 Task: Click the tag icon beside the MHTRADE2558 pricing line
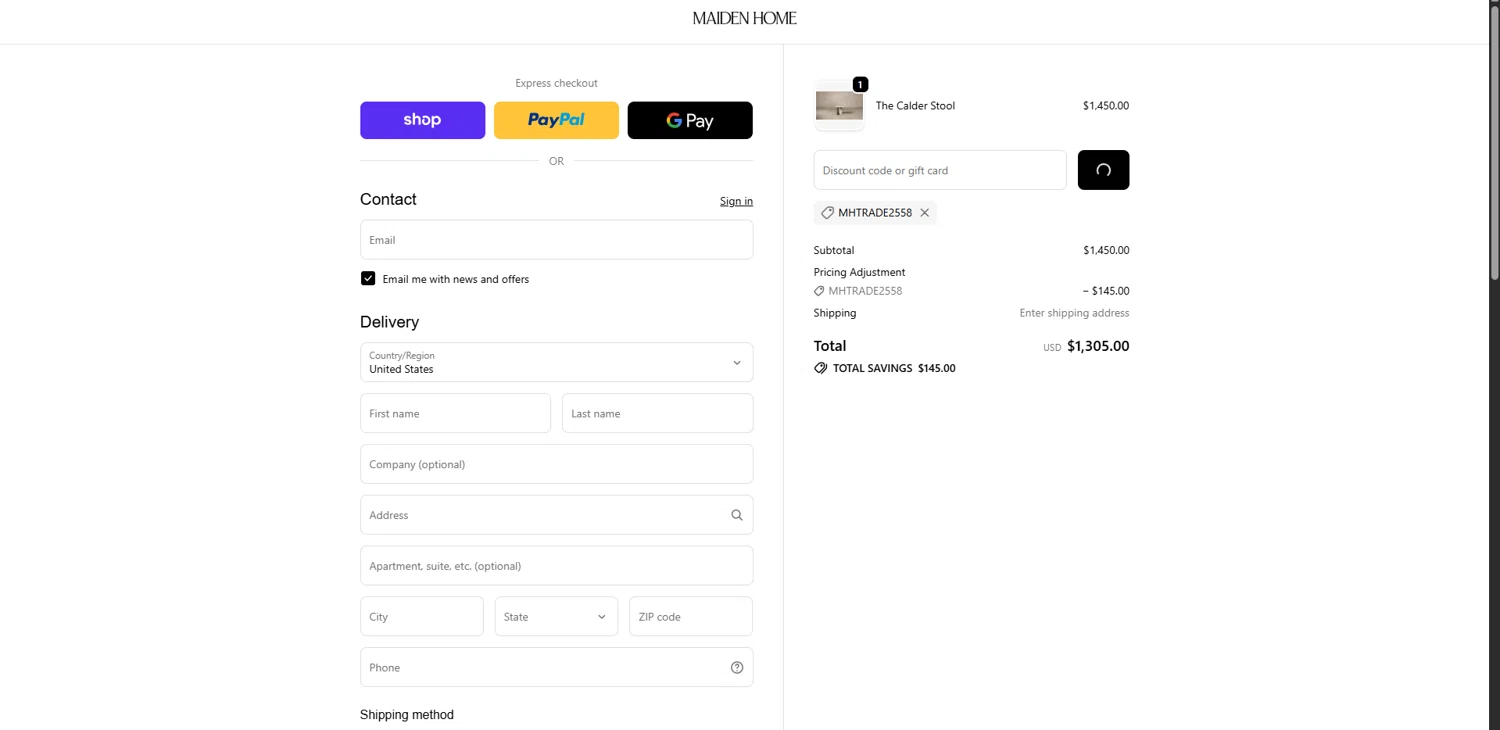pos(819,291)
